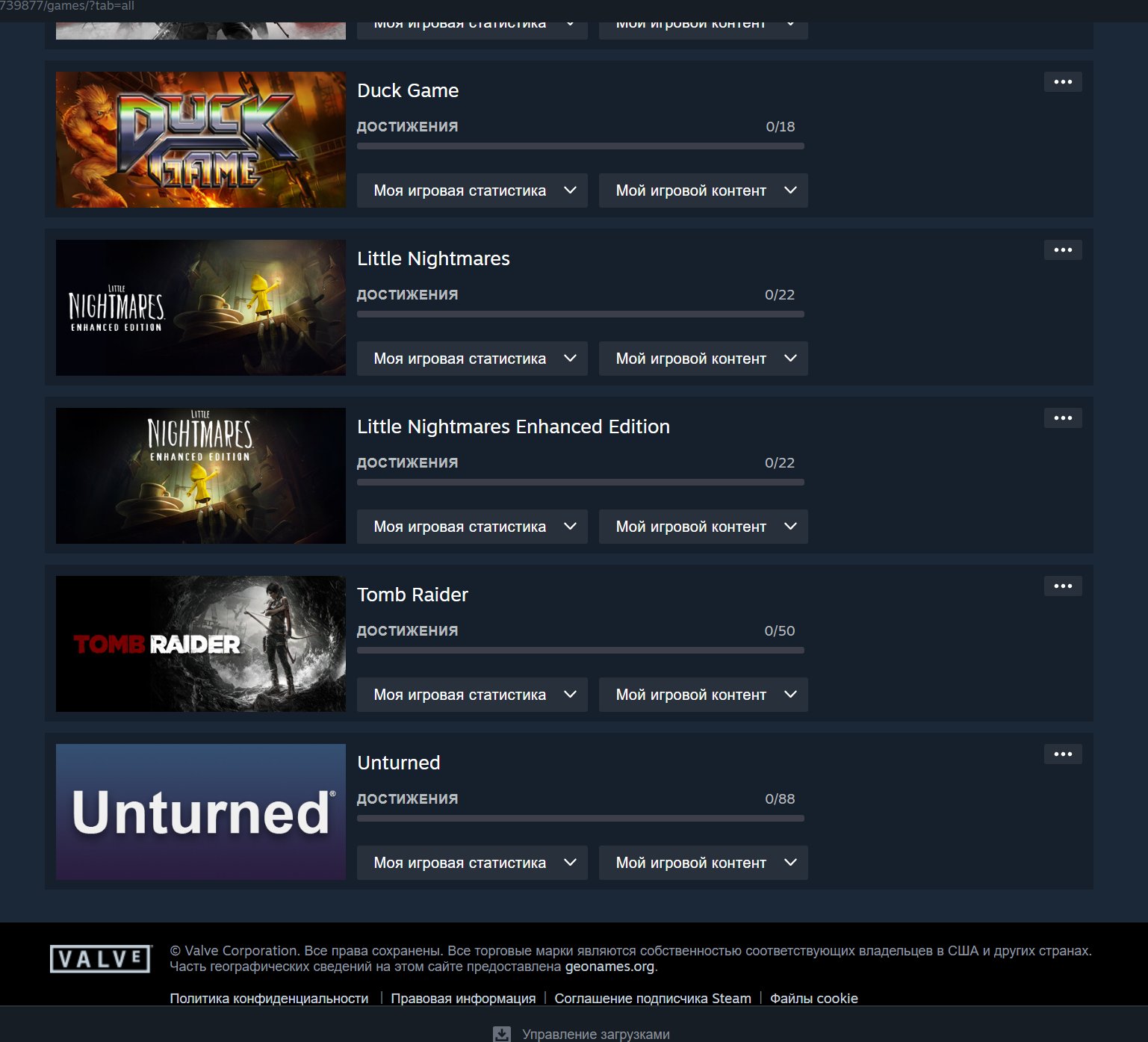This screenshot has height=1042, width=1148.
Task: Click the Tomb Raider achievements progress bar
Action: 580,651
